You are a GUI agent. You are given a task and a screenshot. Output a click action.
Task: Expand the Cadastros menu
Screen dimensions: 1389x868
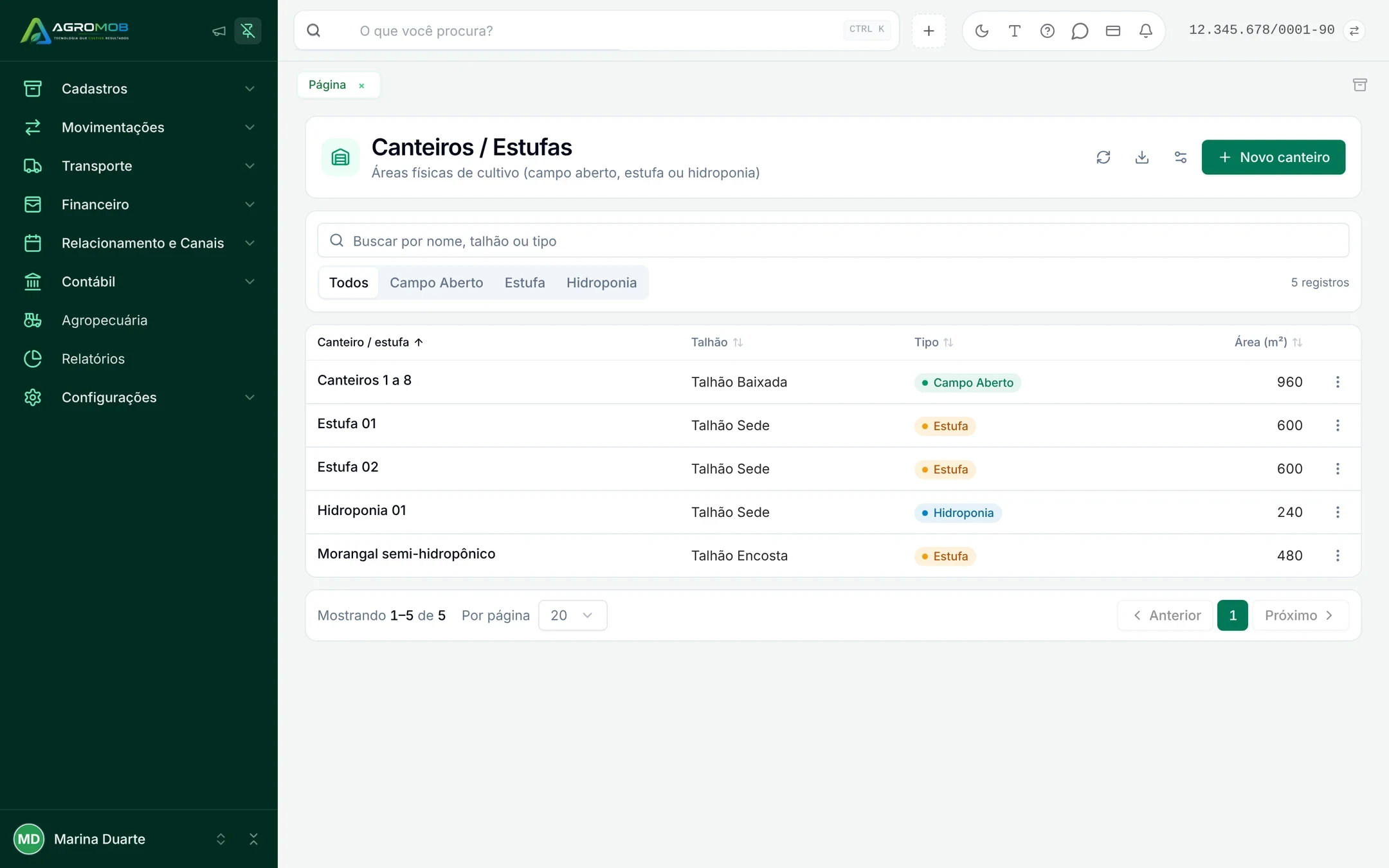tap(138, 89)
